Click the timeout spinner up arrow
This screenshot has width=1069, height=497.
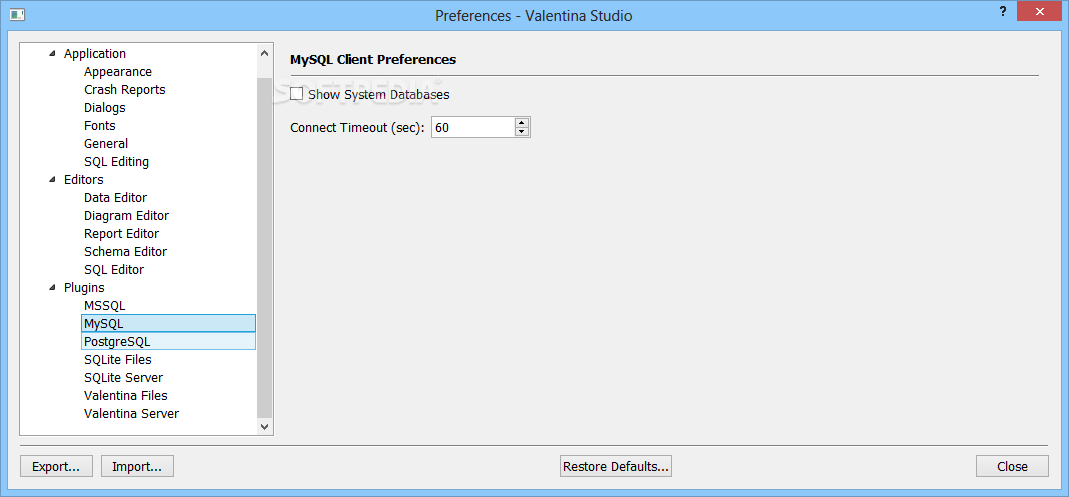coord(522,123)
